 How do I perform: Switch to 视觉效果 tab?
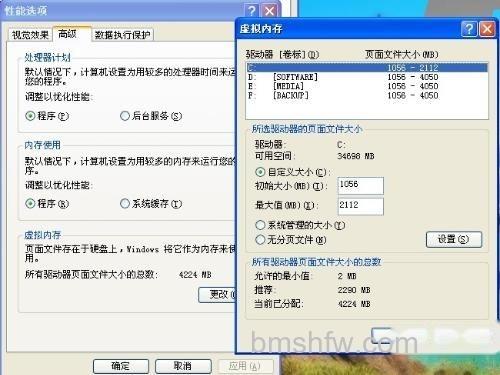(30, 35)
